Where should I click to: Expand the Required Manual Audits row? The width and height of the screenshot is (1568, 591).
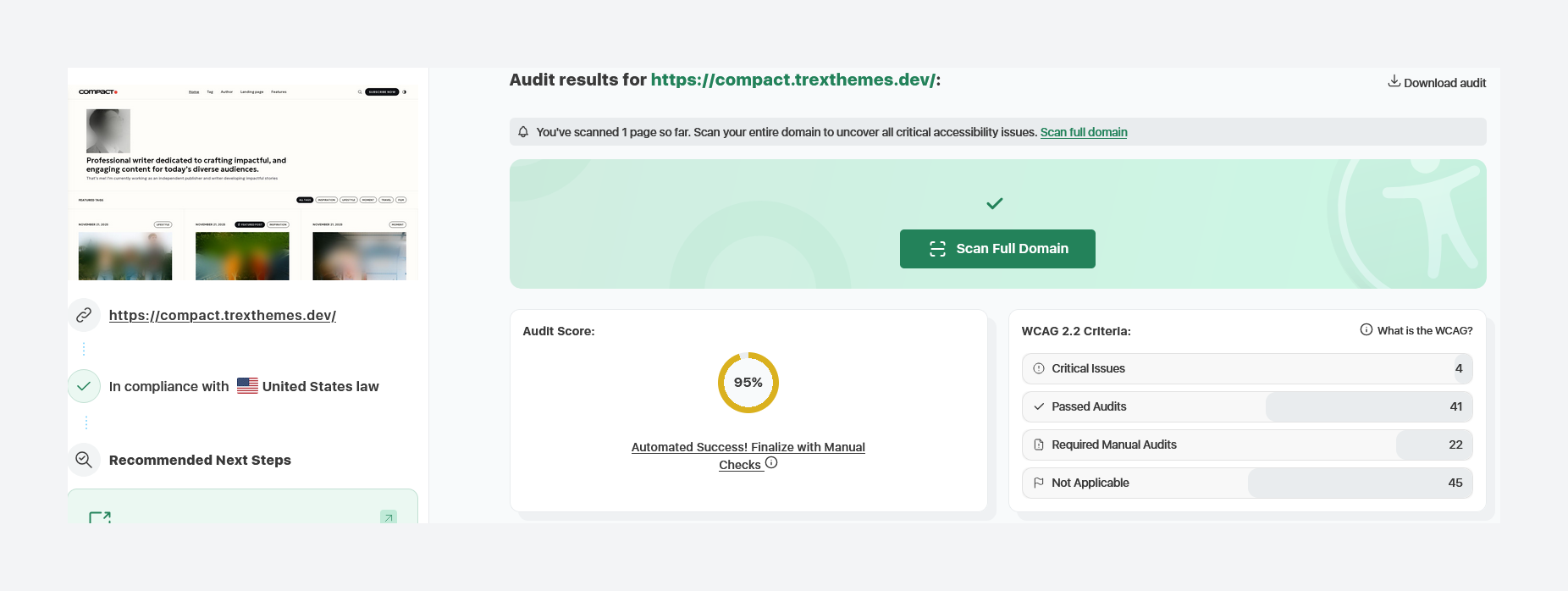tap(1246, 445)
